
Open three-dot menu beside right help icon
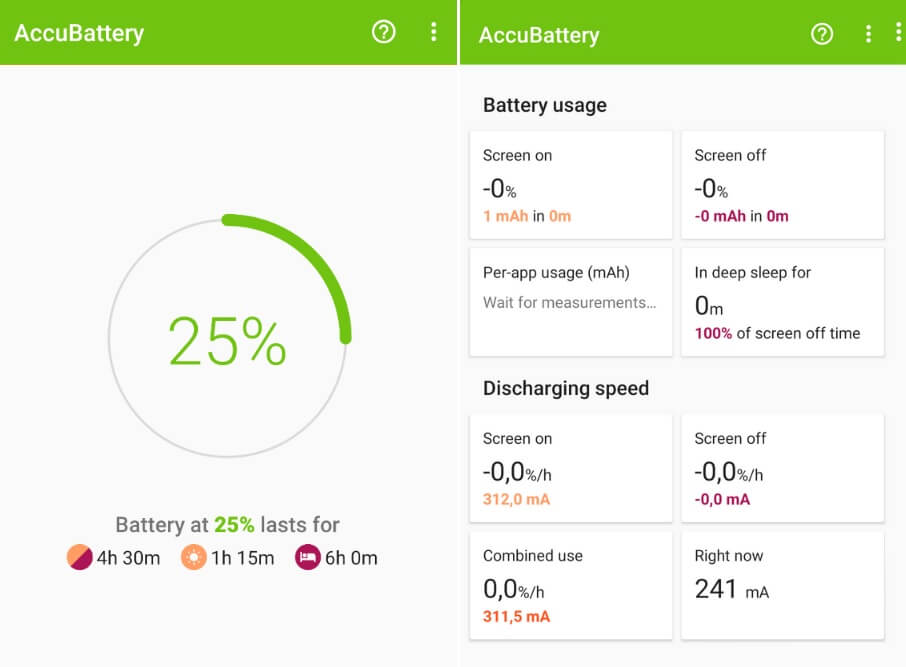(x=868, y=34)
